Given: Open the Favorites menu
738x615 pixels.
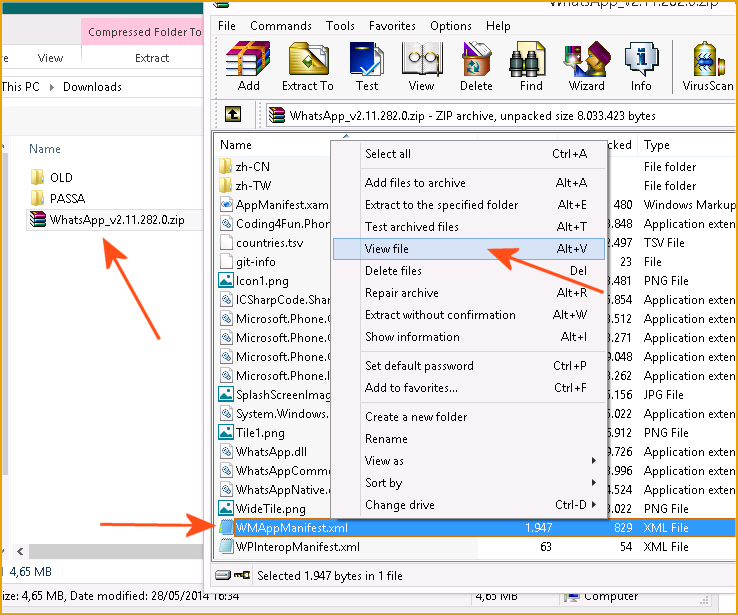Looking at the screenshot, I should (x=392, y=26).
